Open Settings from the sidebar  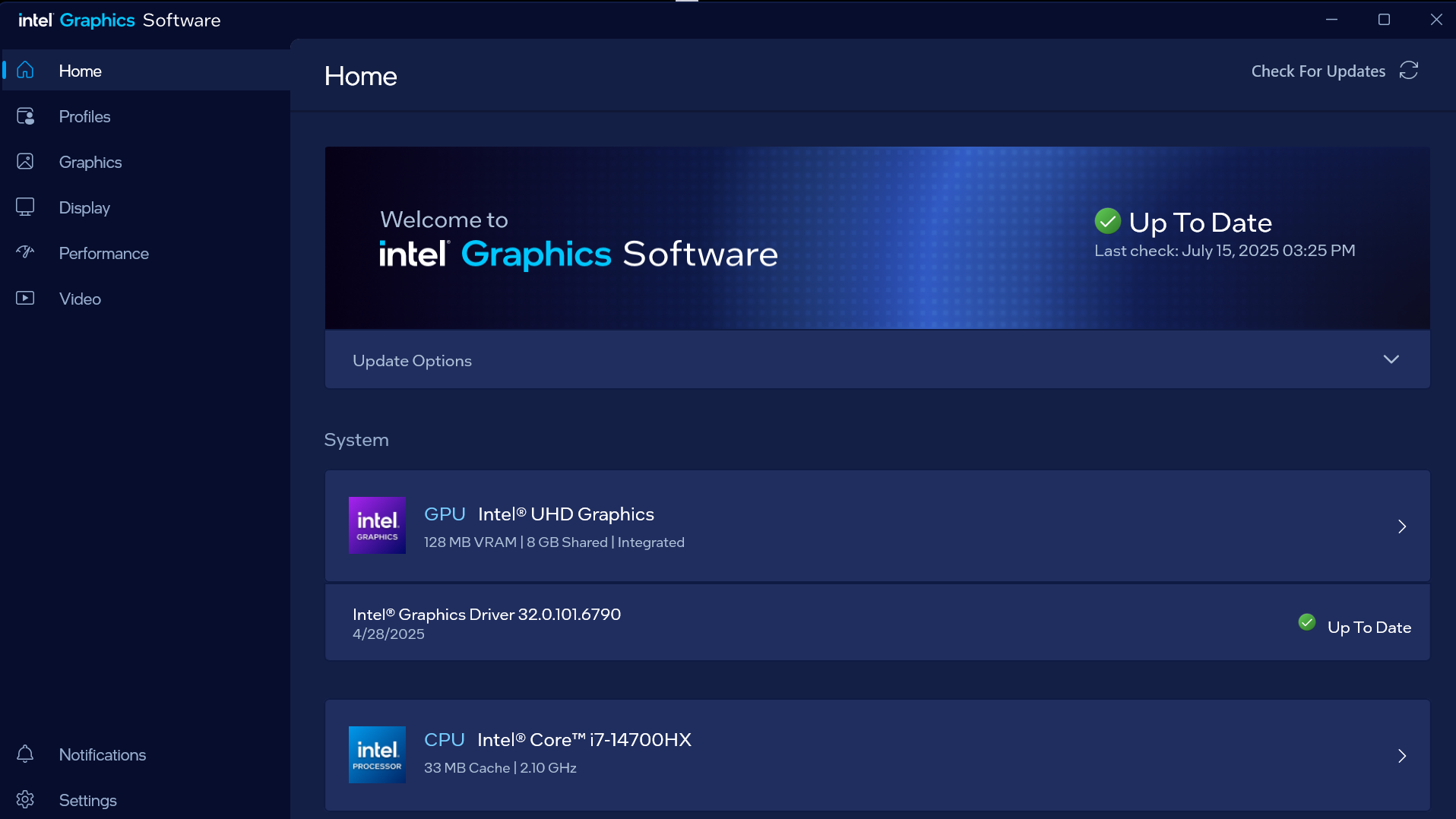(146, 800)
